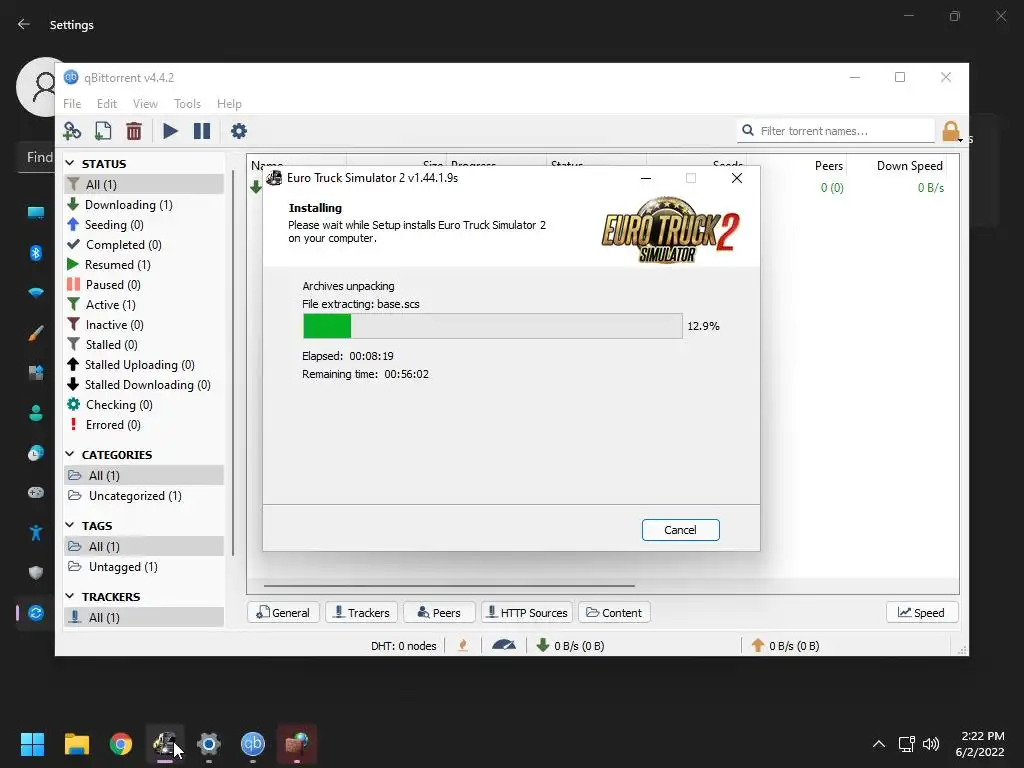Switch to the Trackers tab
This screenshot has height=768, width=1024.
pyautogui.click(x=361, y=613)
